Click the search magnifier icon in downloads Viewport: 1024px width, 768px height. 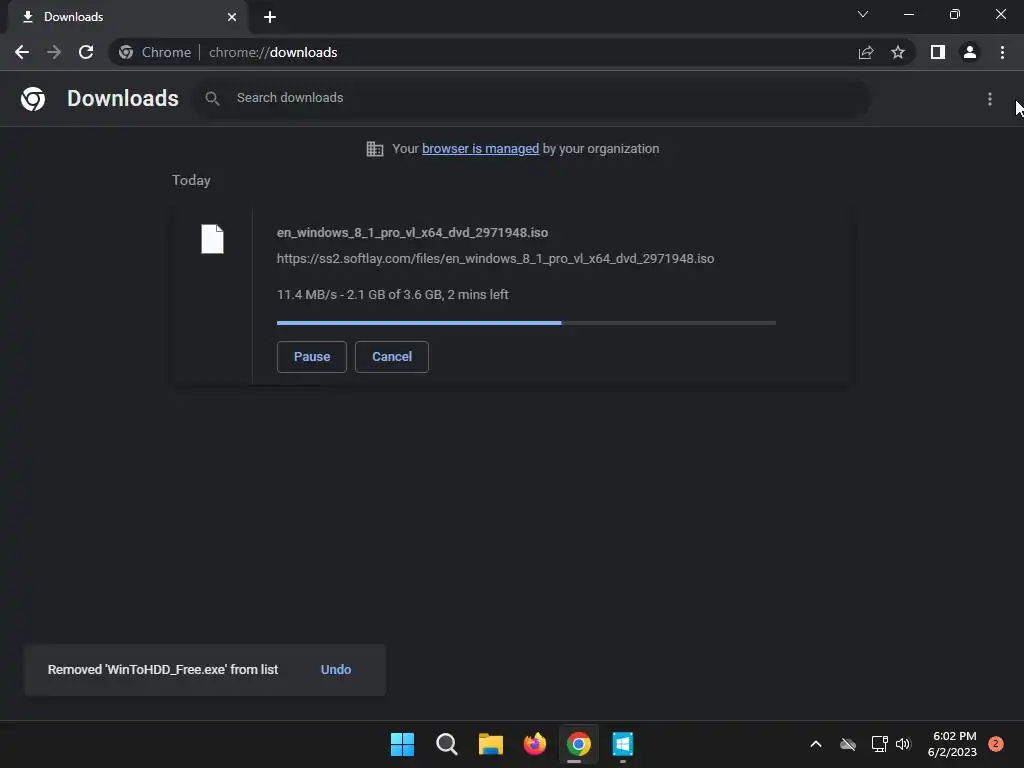[x=212, y=99]
